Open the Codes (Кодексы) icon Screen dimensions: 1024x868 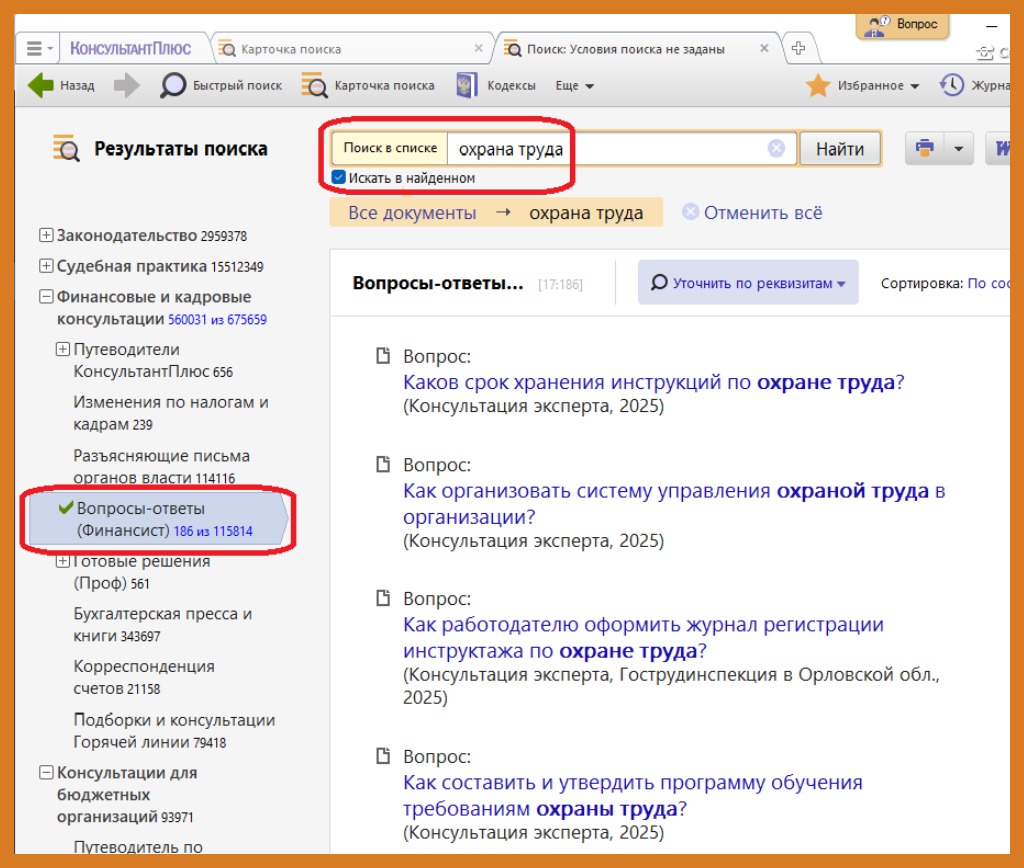(466, 86)
